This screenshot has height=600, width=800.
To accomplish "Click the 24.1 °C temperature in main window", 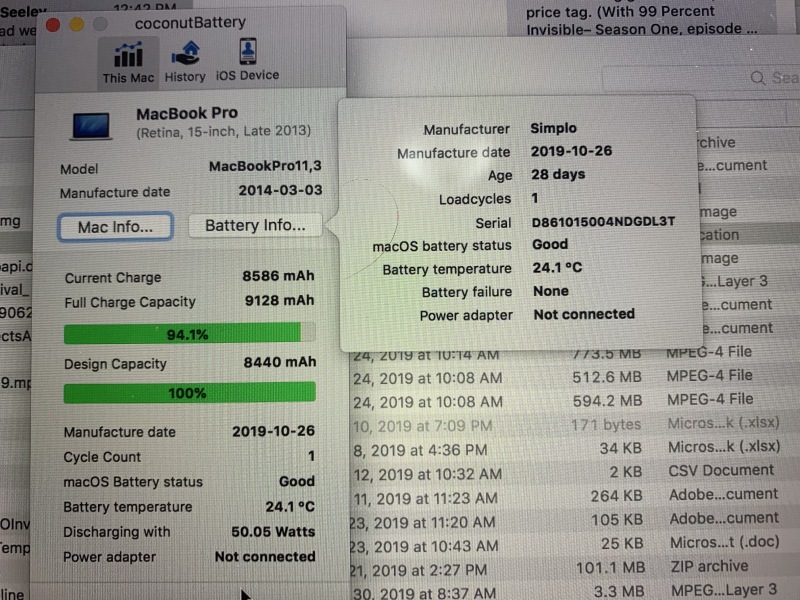I will pyautogui.click(x=290, y=507).
